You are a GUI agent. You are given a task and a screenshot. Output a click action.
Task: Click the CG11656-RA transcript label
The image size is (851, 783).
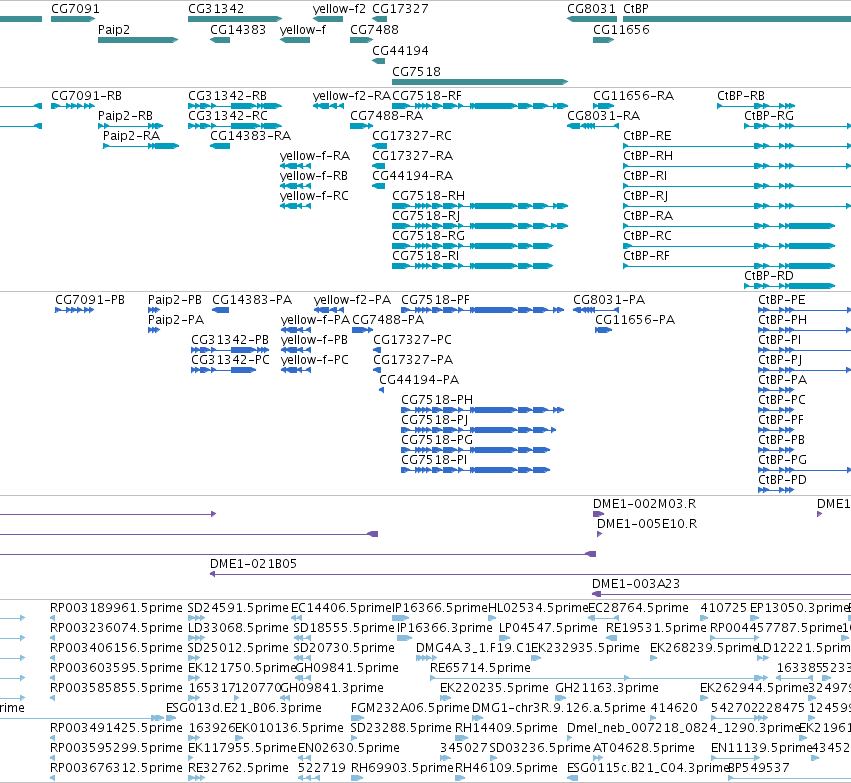[633, 96]
